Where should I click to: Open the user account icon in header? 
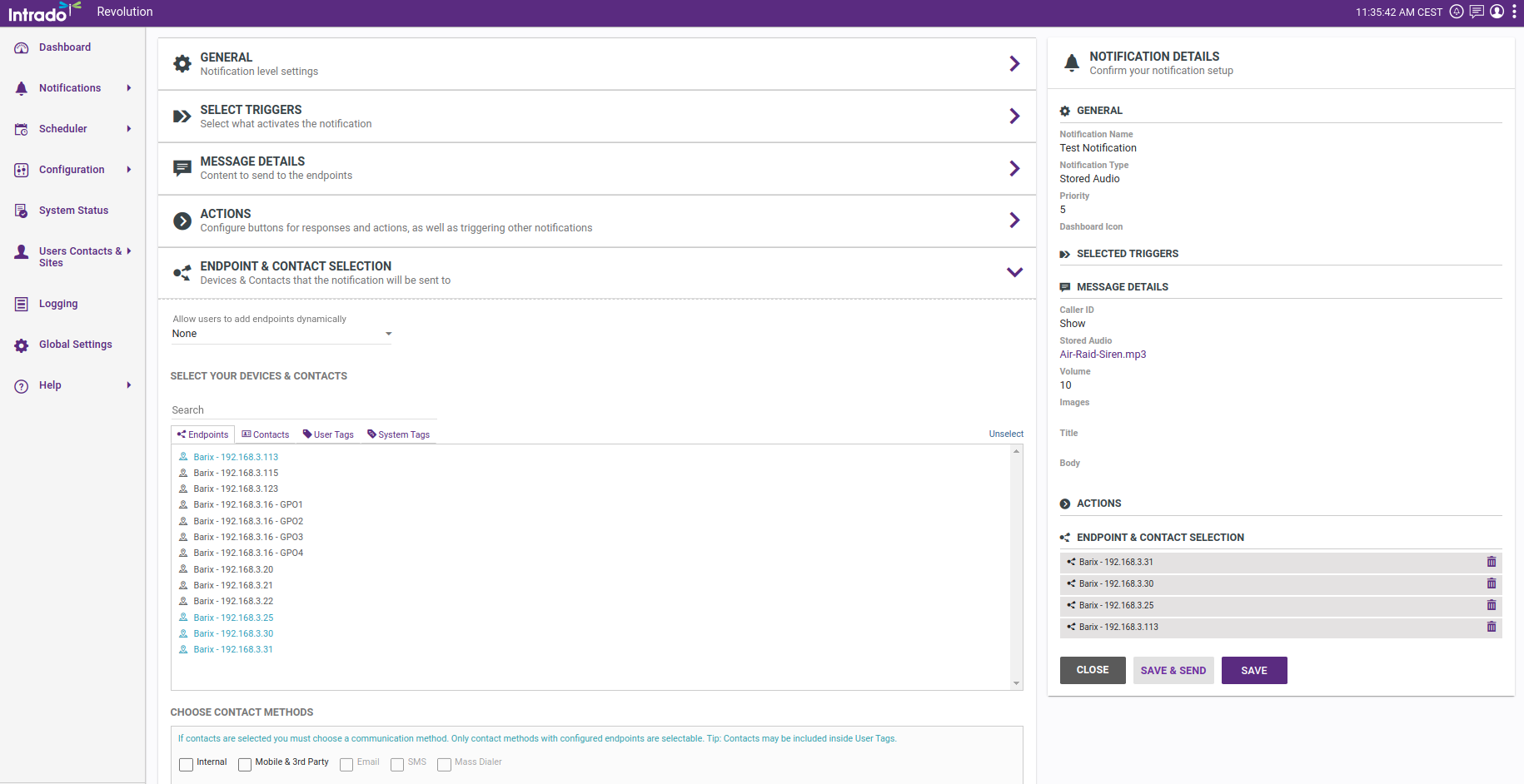(x=1497, y=12)
